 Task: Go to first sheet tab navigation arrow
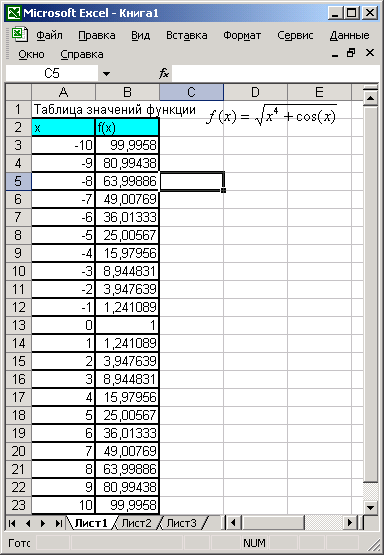(x=12, y=523)
